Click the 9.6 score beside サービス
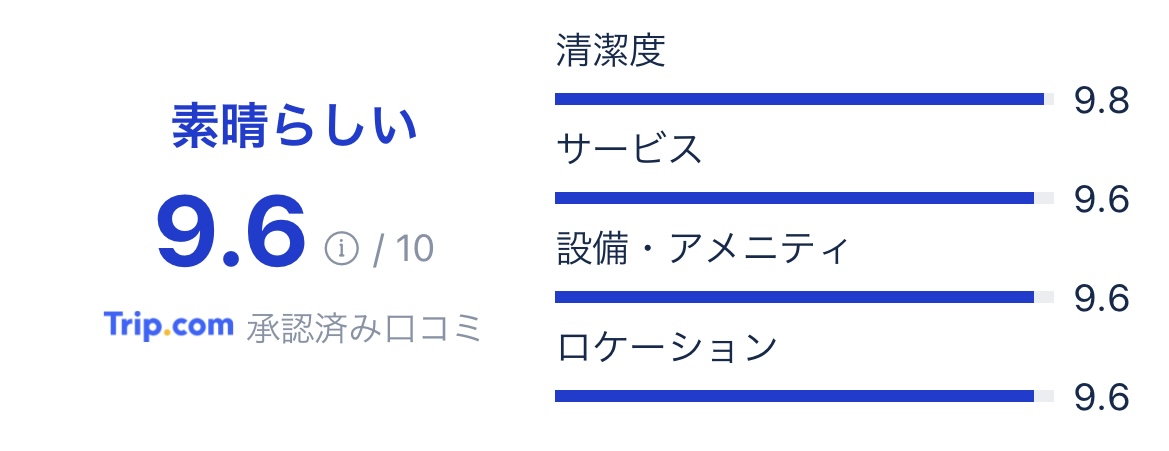 pyautogui.click(x=1101, y=200)
